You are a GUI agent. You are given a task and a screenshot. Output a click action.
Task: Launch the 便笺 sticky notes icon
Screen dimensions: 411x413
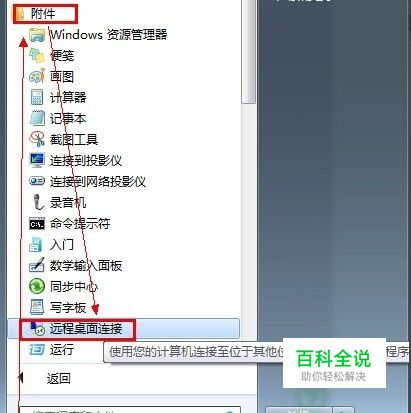point(37,55)
